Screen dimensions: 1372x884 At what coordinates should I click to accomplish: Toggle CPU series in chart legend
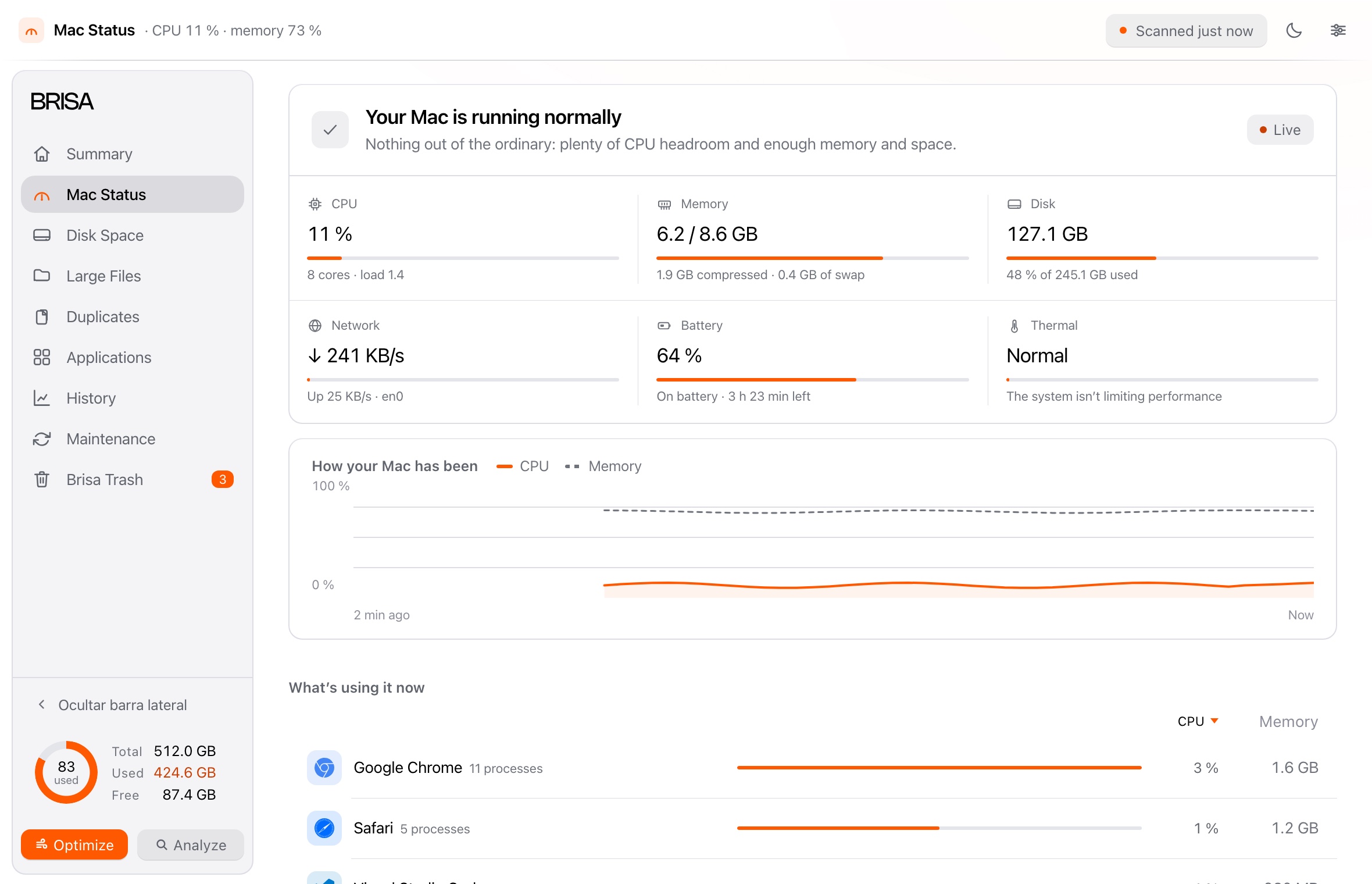[523, 466]
